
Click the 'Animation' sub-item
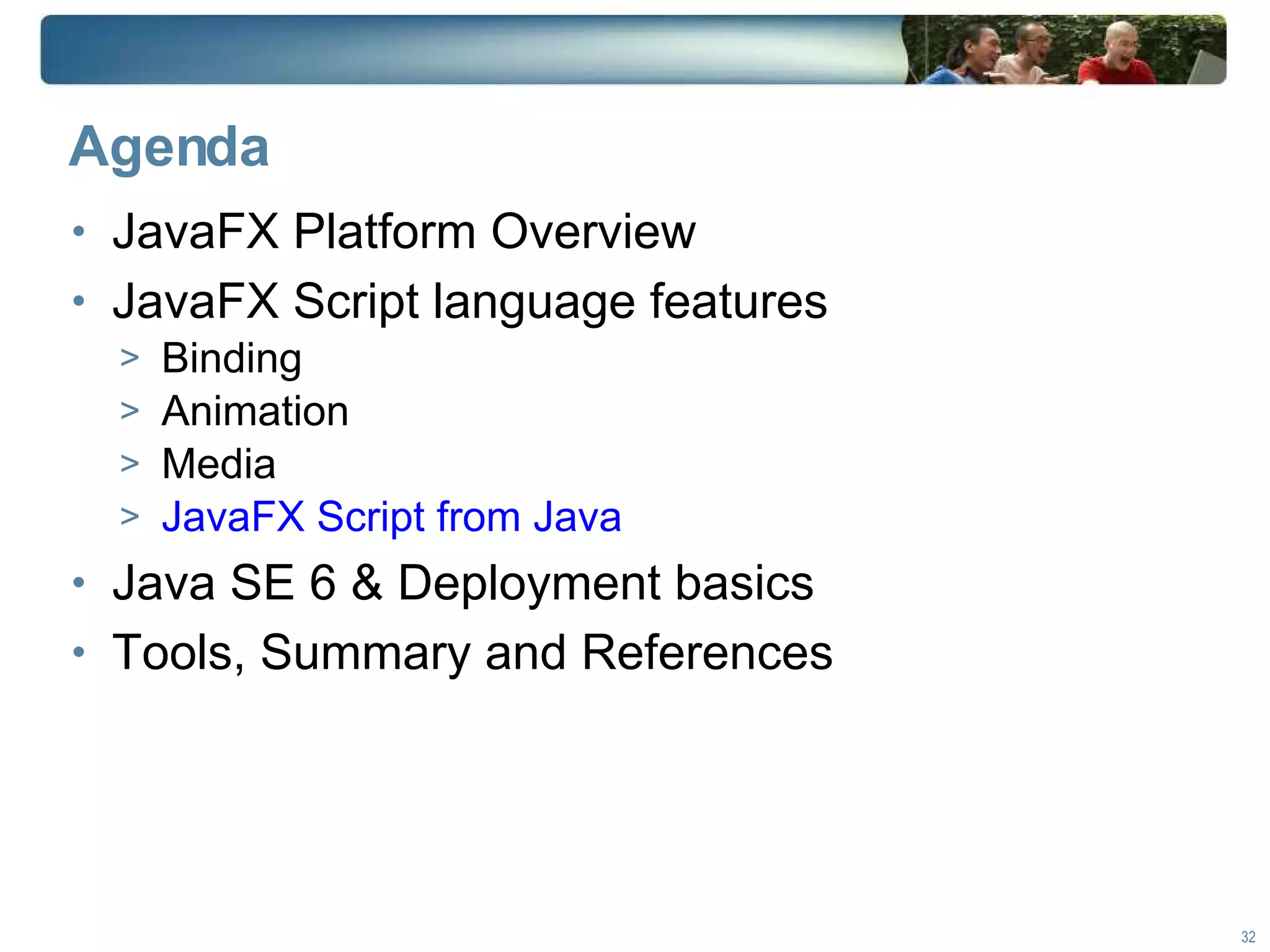coord(255,411)
